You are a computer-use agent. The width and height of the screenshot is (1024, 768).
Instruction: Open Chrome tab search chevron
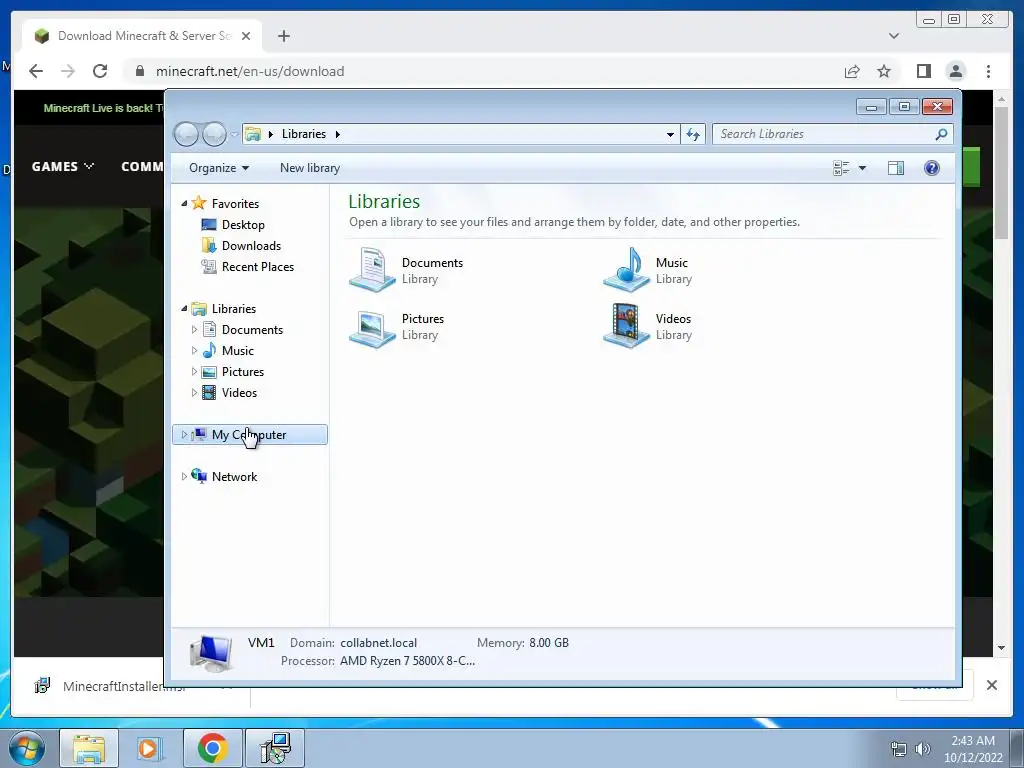pyautogui.click(x=894, y=36)
